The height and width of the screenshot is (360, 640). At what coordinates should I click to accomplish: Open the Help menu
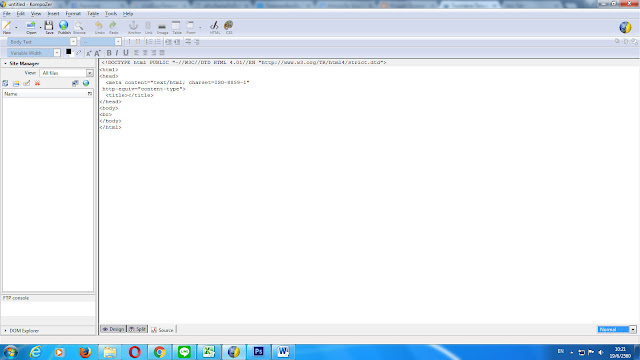128,13
